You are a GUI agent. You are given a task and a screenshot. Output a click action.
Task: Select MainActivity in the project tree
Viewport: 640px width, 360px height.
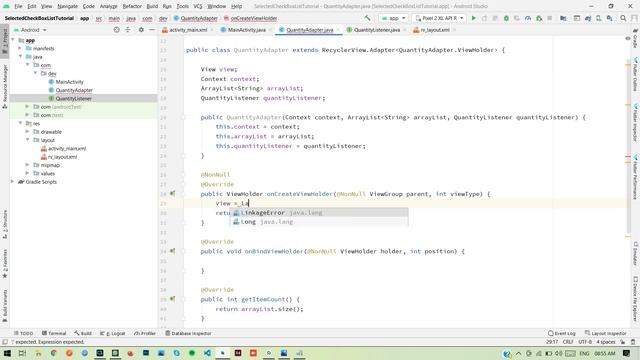[69, 82]
